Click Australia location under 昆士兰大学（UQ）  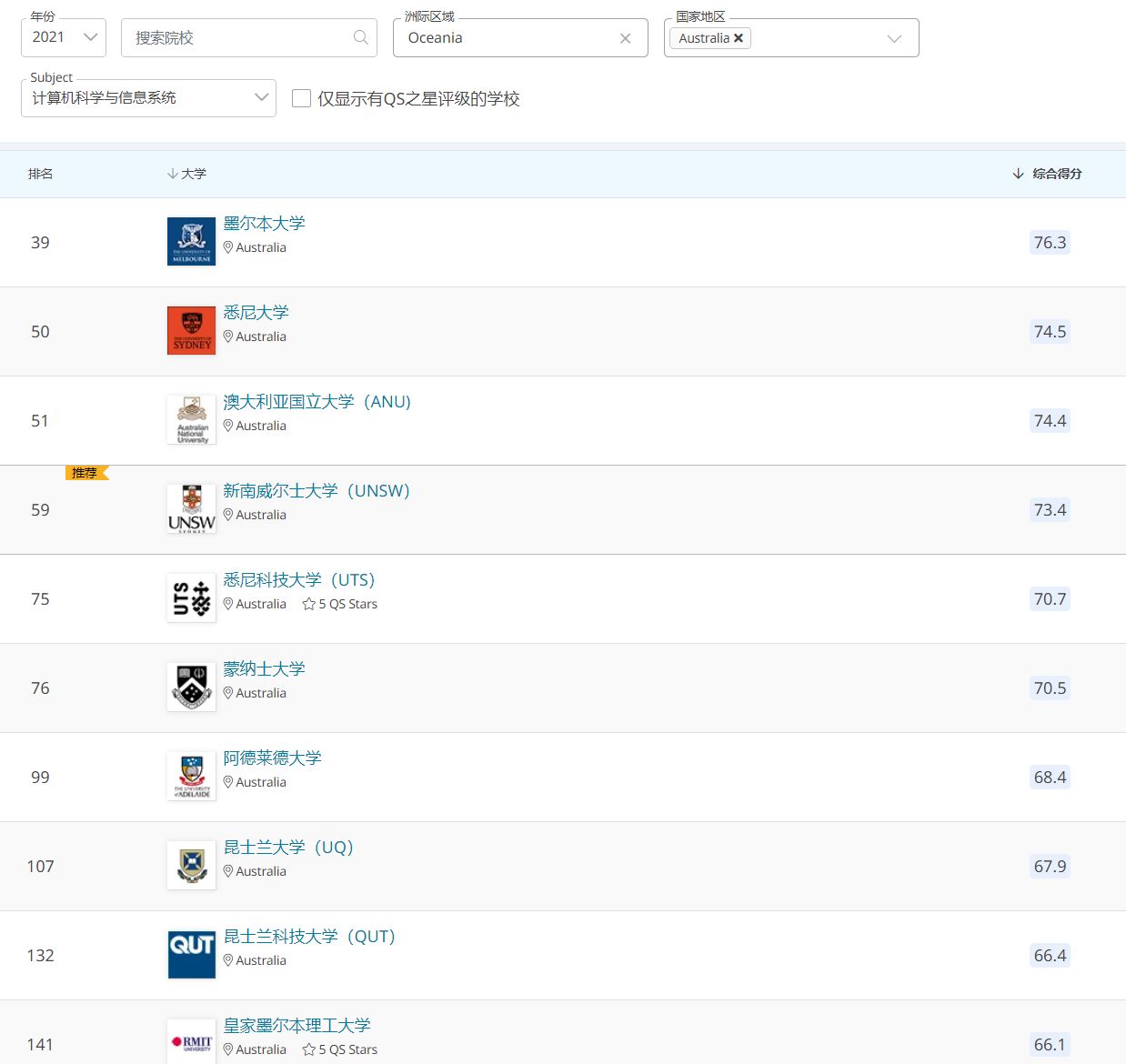[x=255, y=871]
